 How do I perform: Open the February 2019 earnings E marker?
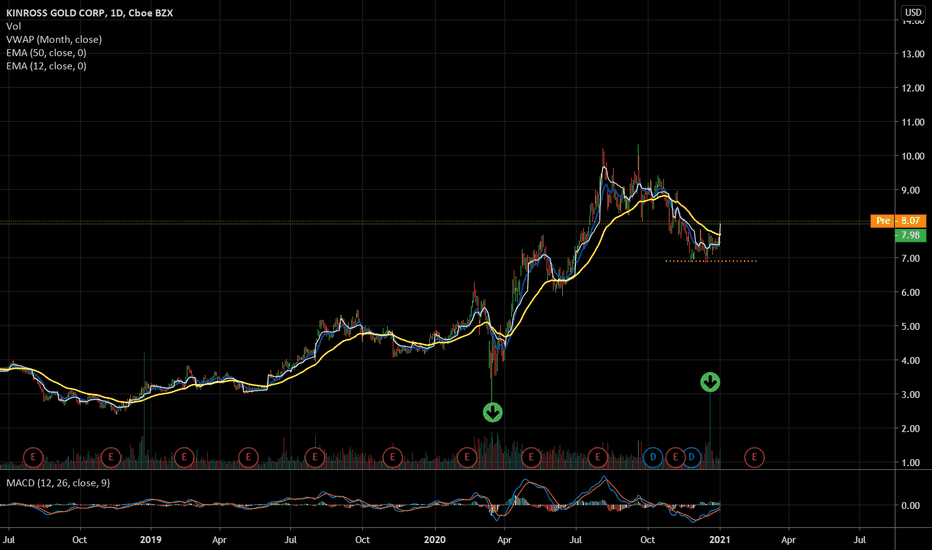184,457
